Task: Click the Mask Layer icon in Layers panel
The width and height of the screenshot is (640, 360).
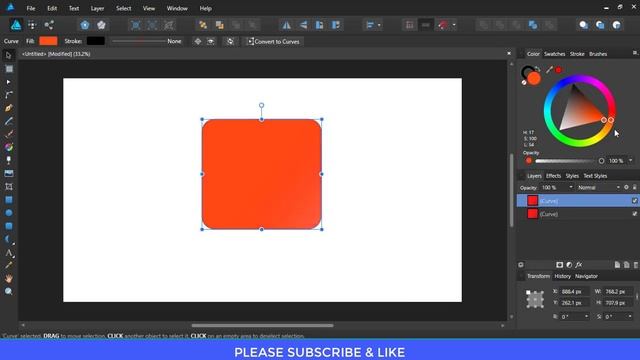Action: (x=560, y=265)
